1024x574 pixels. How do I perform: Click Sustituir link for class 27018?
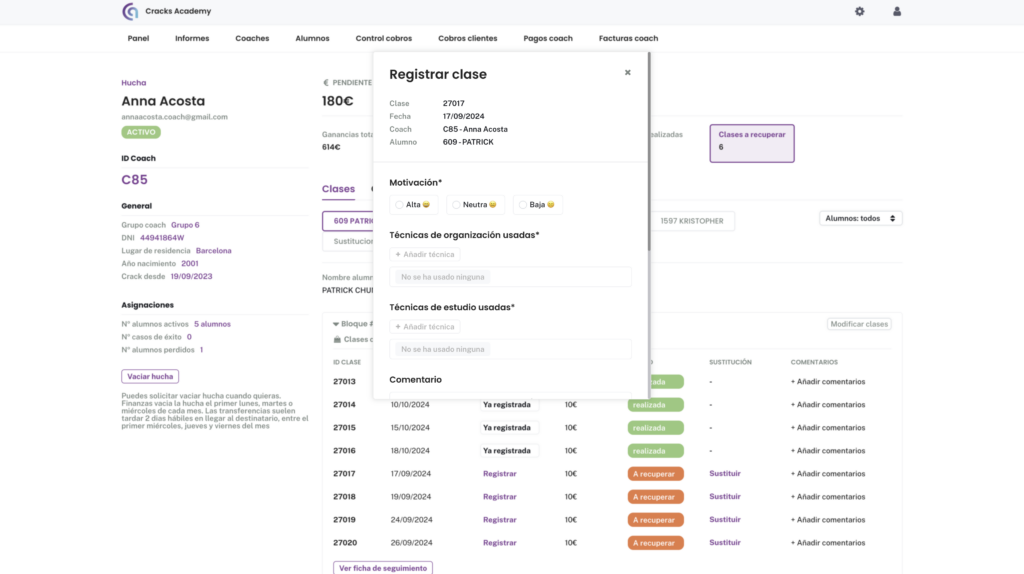(724, 496)
